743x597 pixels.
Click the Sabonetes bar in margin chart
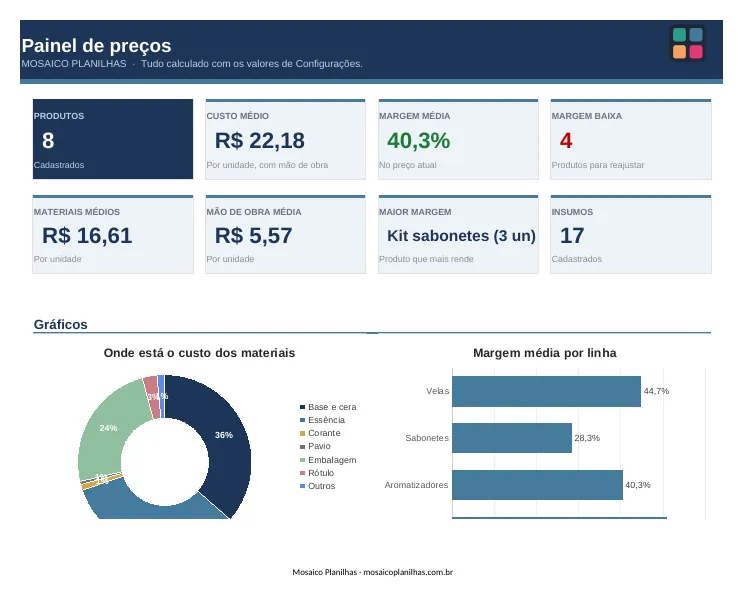coord(512,438)
